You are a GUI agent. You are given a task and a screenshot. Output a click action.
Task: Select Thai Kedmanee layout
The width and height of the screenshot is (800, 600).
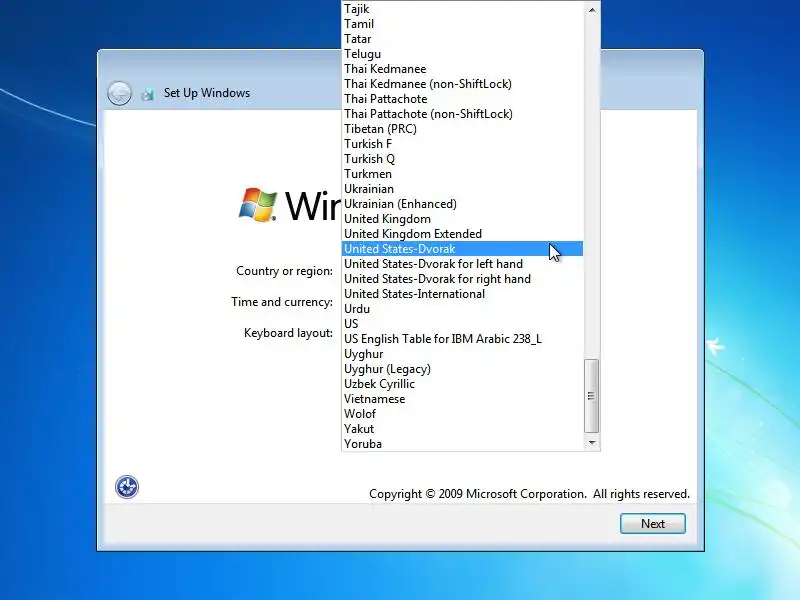pos(462,69)
